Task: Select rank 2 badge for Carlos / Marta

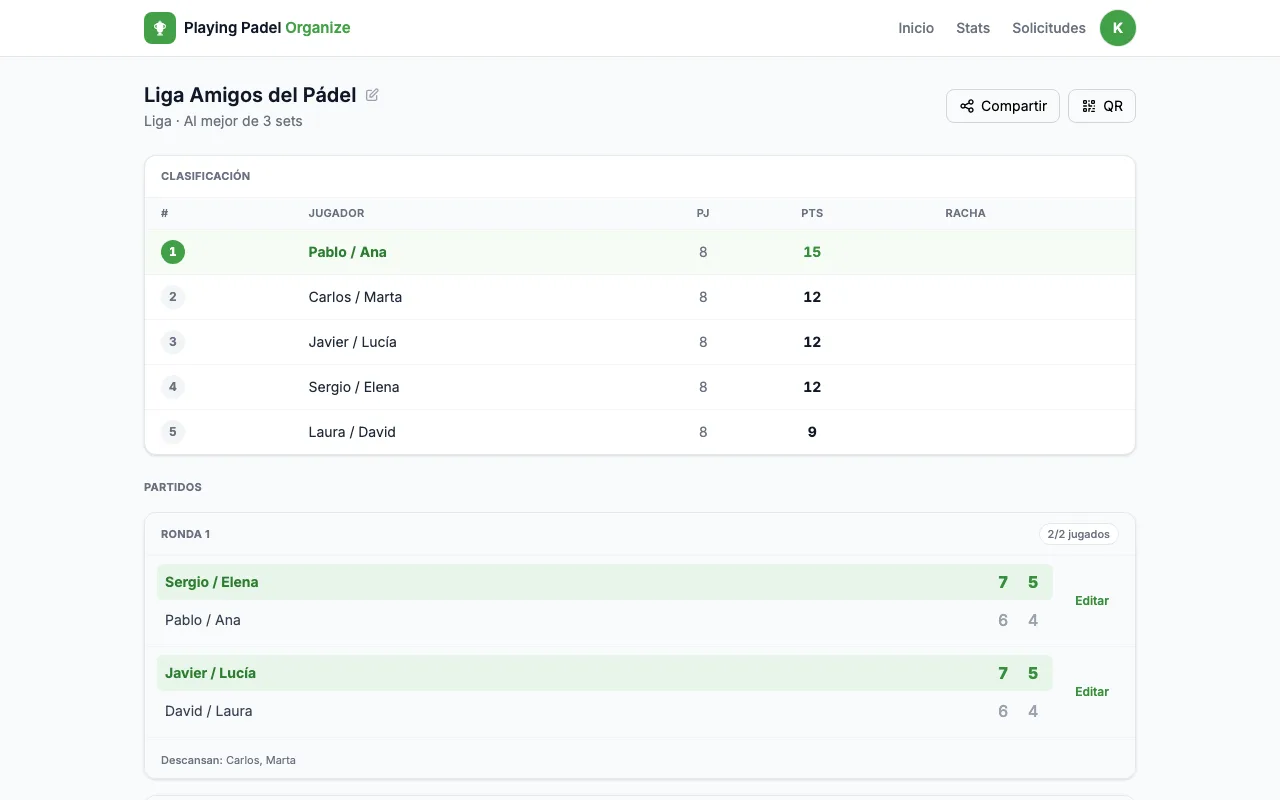Action: [x=173, y=297]
